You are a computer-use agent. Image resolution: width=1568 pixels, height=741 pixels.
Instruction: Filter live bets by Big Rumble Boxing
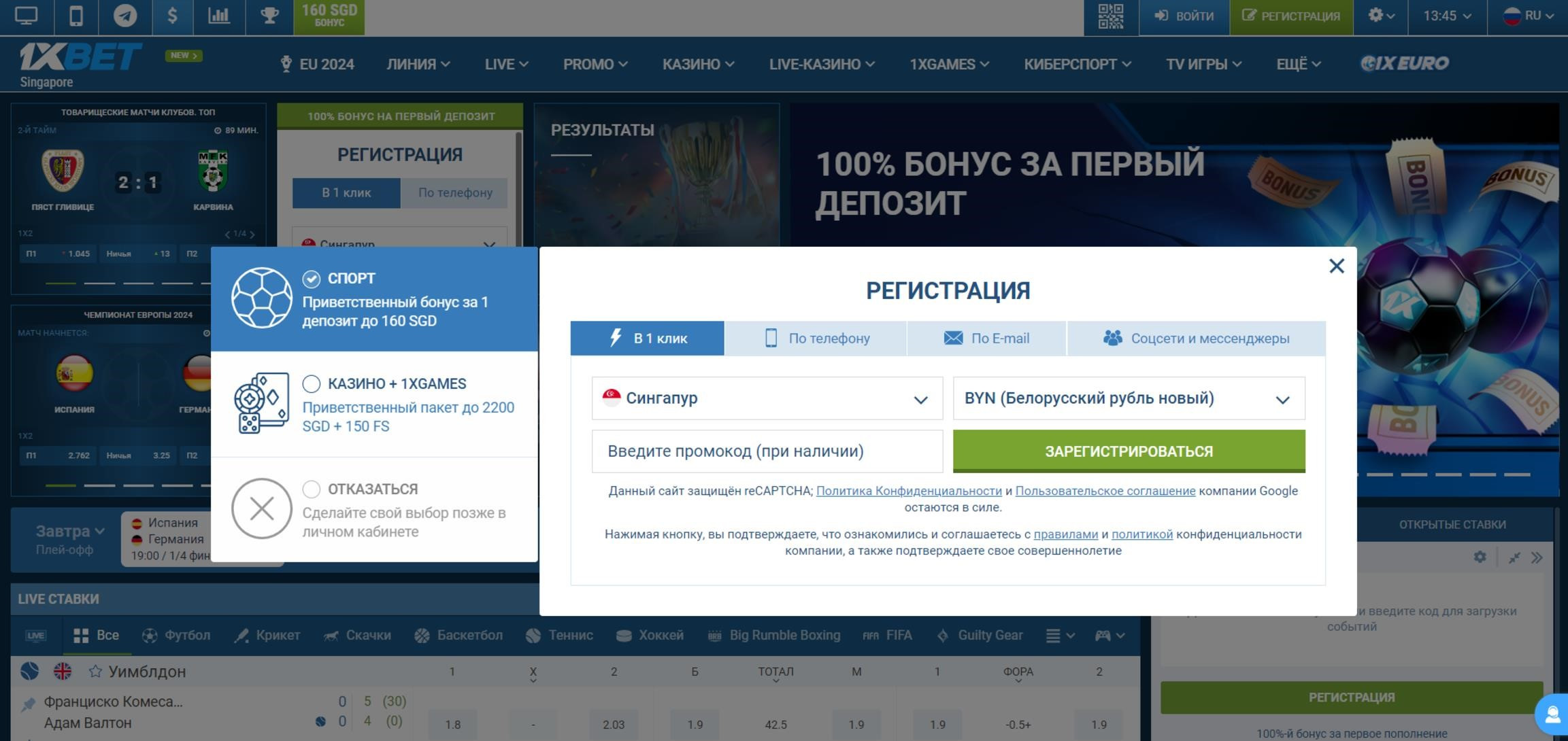[774, 636]
